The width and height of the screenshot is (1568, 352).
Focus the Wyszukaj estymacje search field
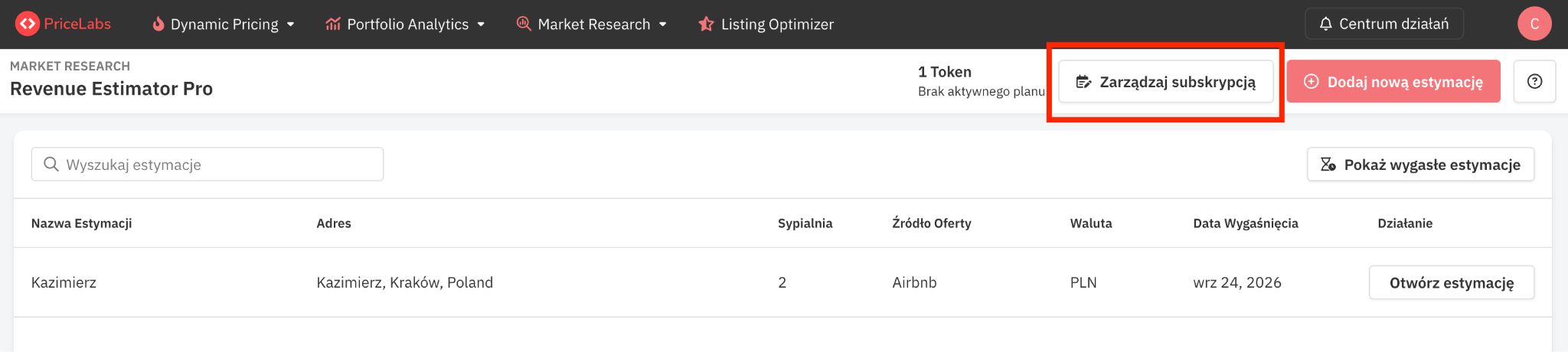tap(207, 165)
